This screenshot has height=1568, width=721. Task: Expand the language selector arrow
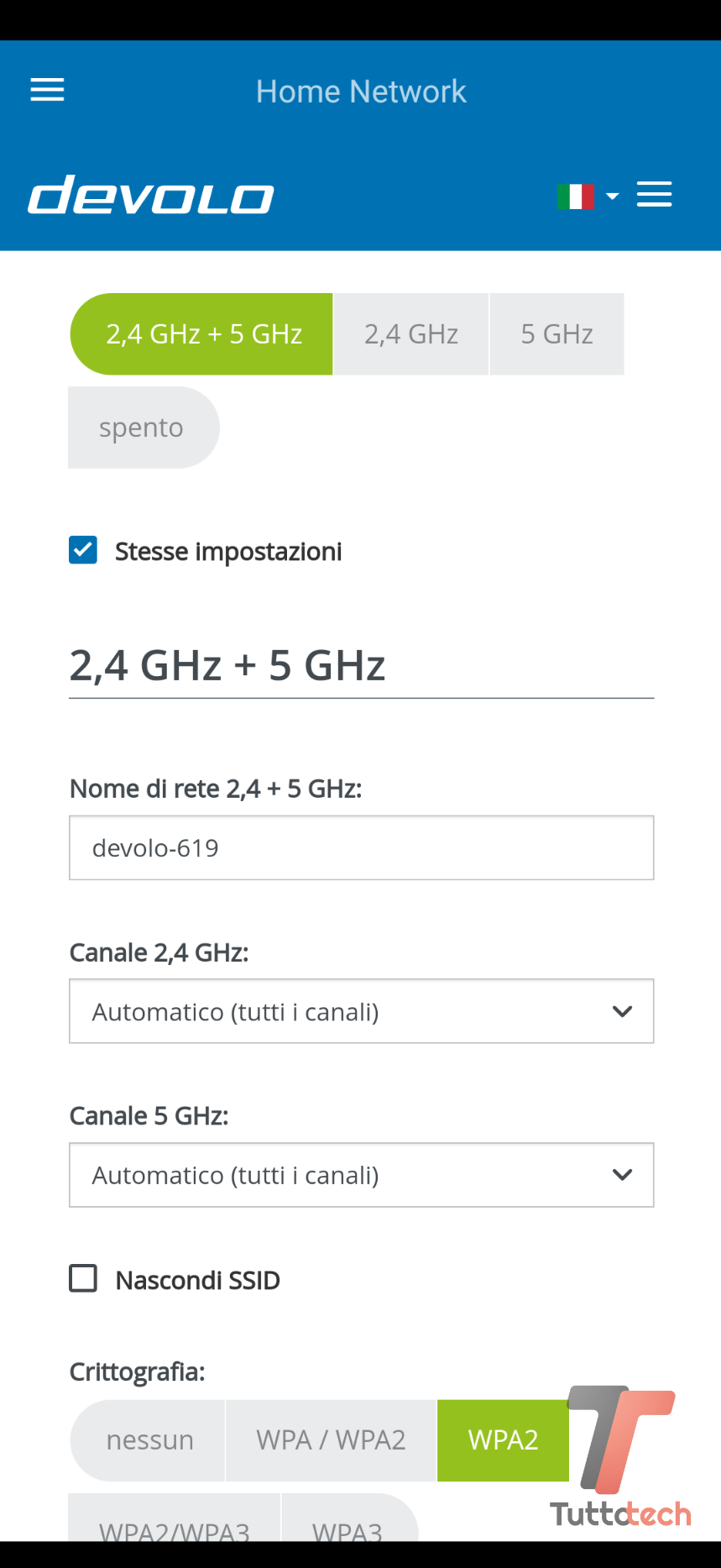click(x=613, y=196)
